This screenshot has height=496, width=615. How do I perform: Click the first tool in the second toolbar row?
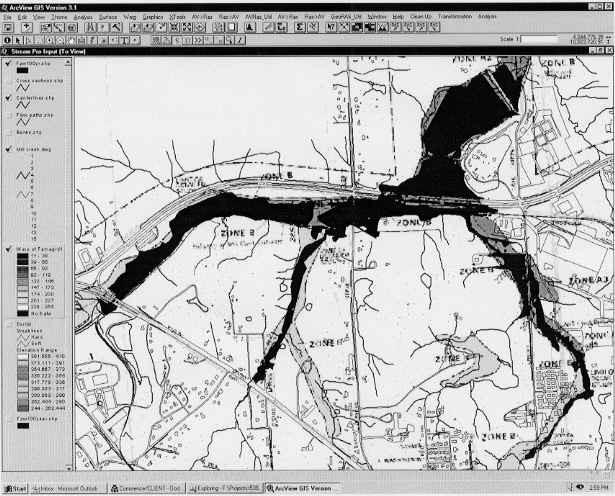[7, 39]
